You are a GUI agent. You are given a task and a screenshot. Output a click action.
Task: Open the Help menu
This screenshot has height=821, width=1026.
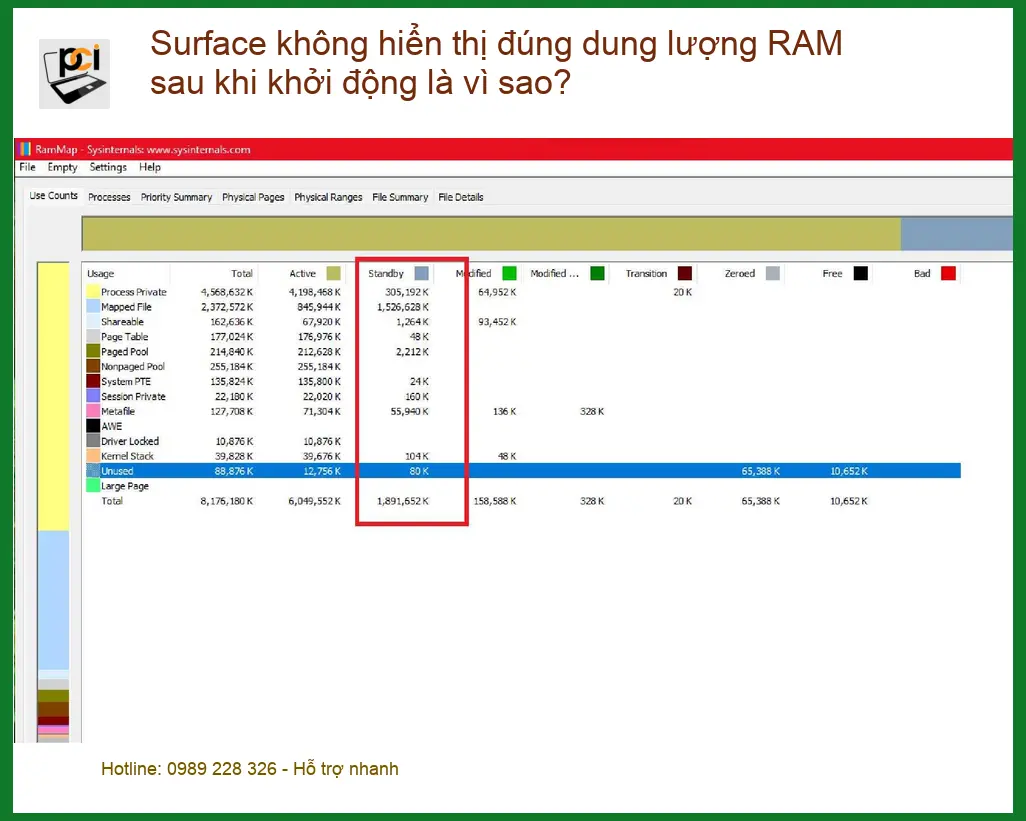click(150, 167)
